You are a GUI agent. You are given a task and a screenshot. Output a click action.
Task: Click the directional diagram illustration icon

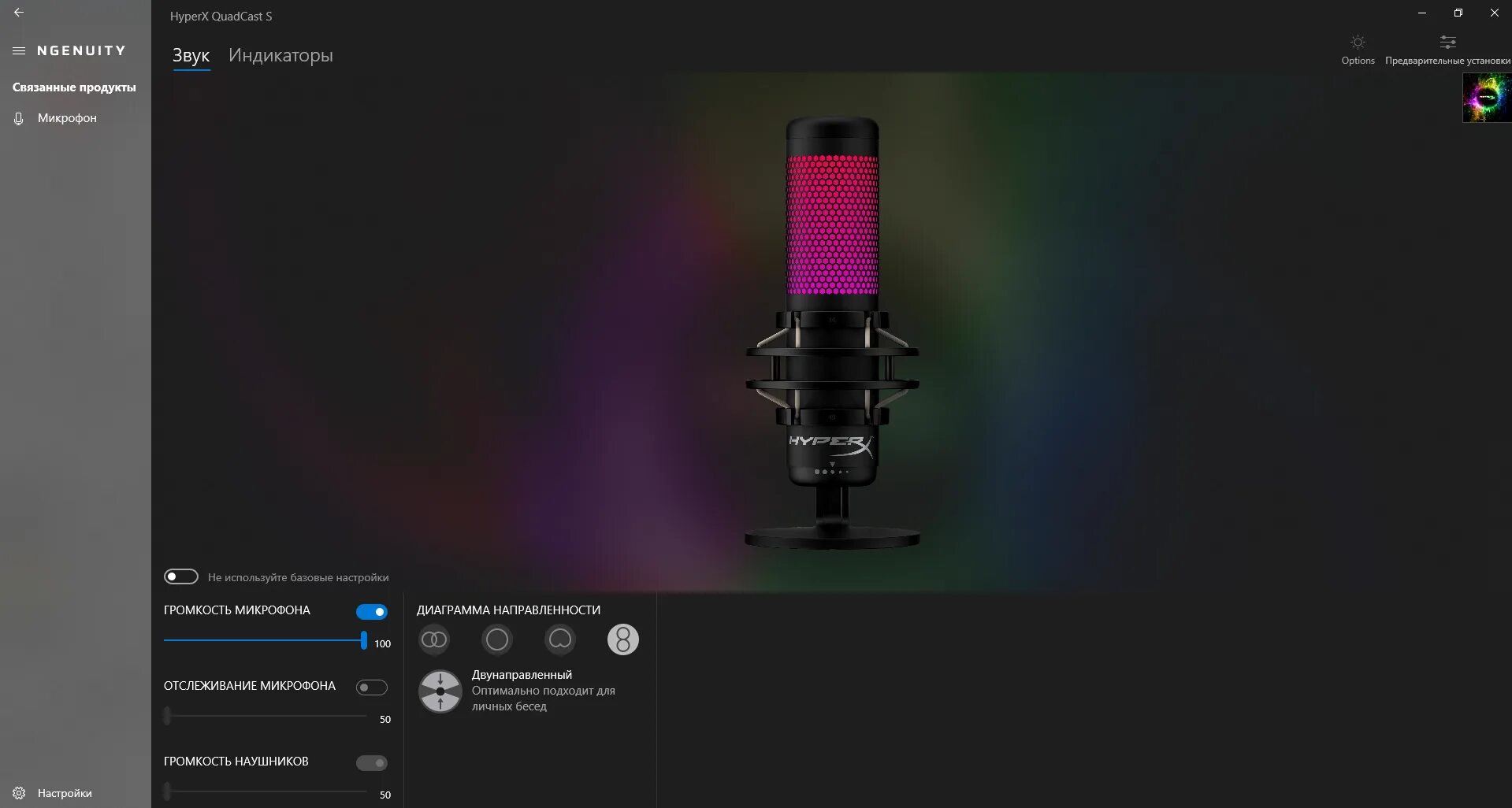(440, 691)
